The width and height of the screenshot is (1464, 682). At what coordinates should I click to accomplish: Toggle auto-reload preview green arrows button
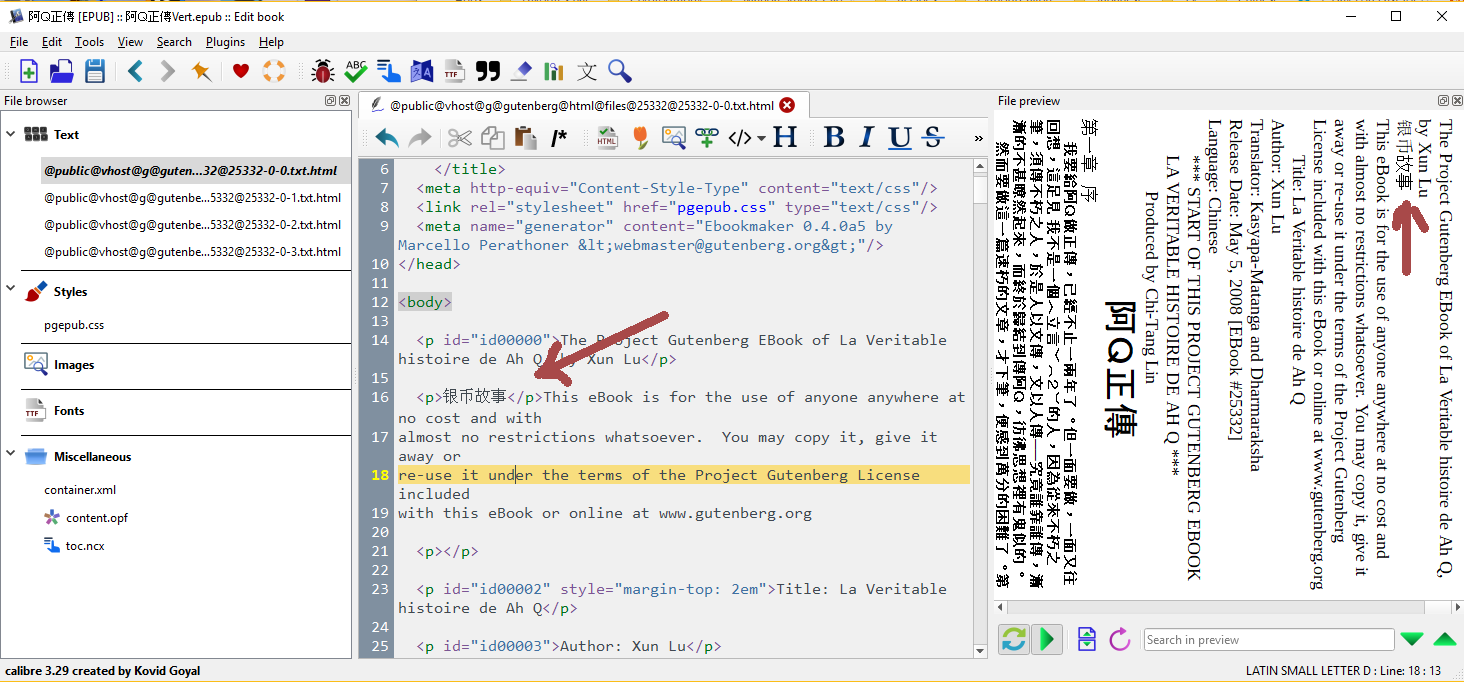coord(1014,639)
